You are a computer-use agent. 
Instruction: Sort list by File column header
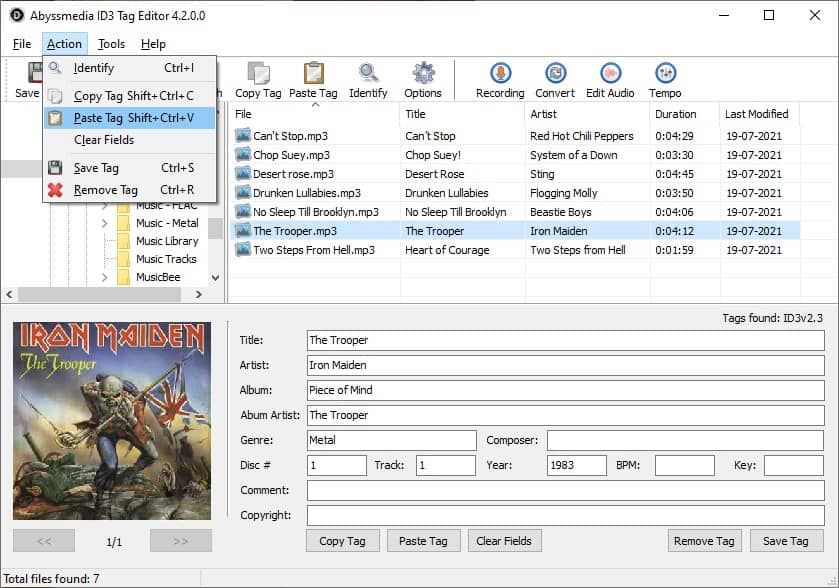(315, 114)
